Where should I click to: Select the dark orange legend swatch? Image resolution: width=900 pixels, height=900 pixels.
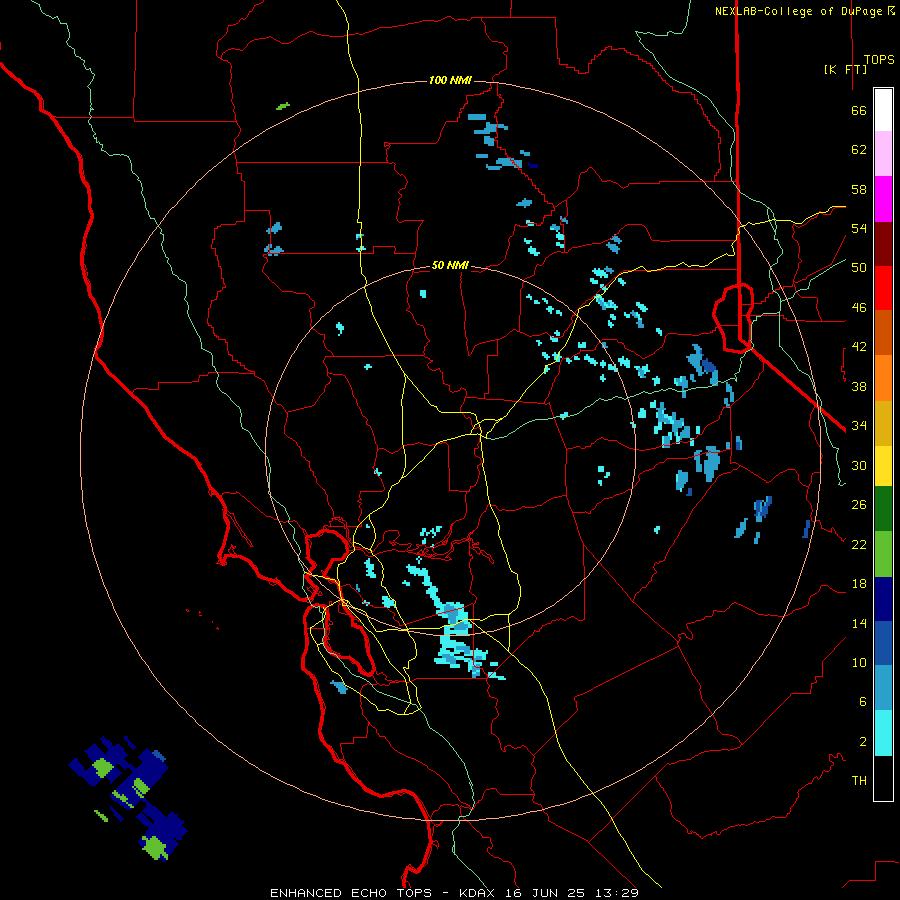(x=883, y=333)
